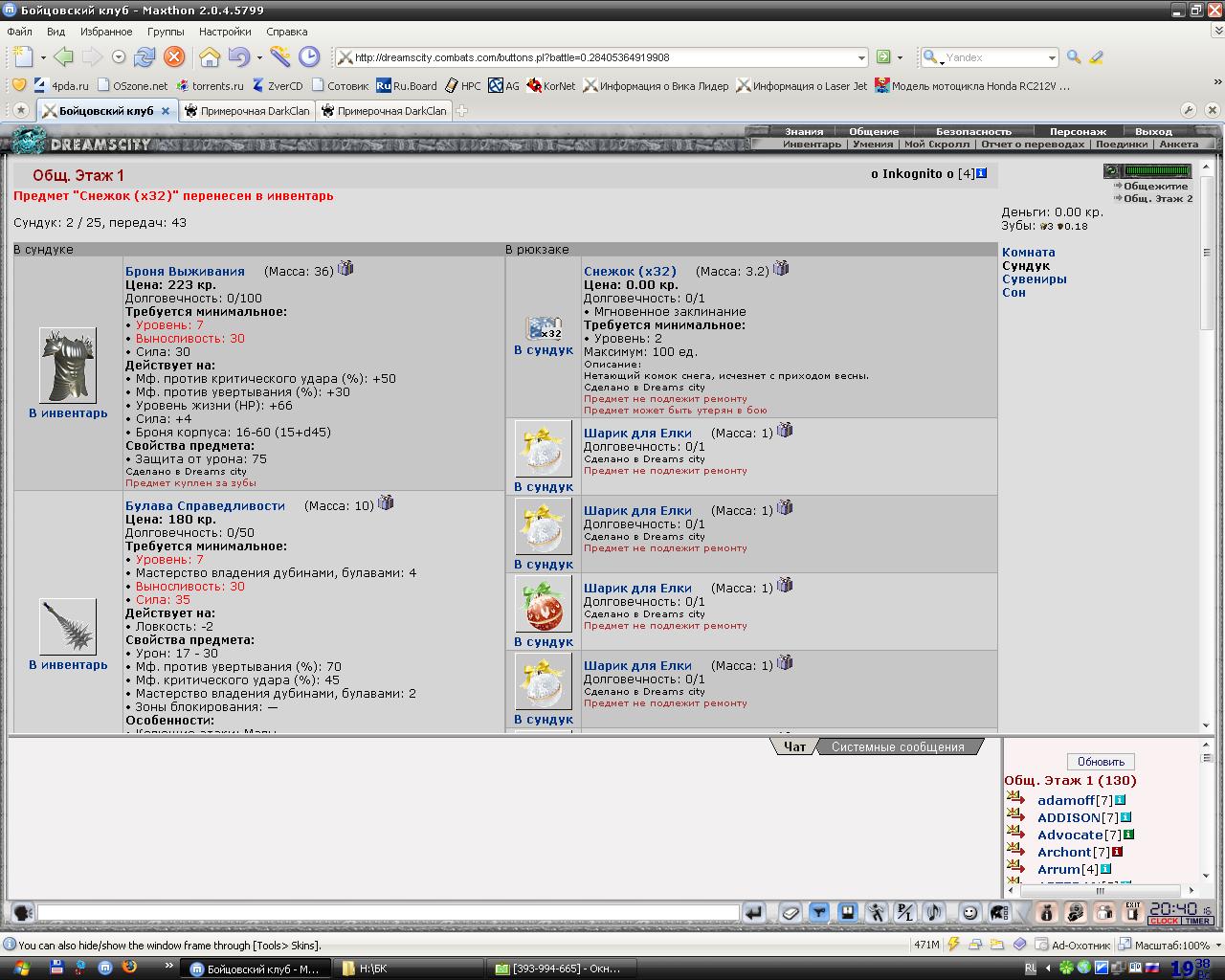Click the Сон link in side panel
Screen dimensions: 1225x980
tap(1013, 293)
